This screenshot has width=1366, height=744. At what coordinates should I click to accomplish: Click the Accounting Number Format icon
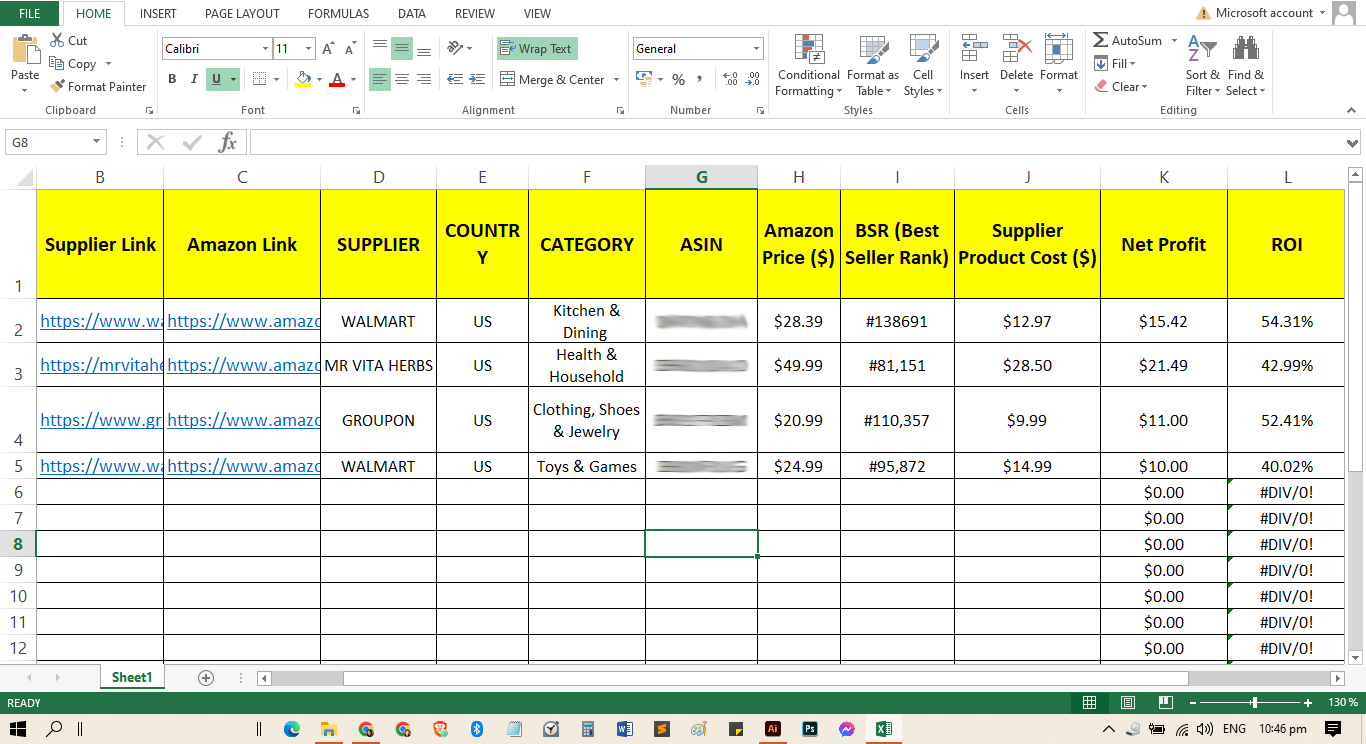click(642, 79)
